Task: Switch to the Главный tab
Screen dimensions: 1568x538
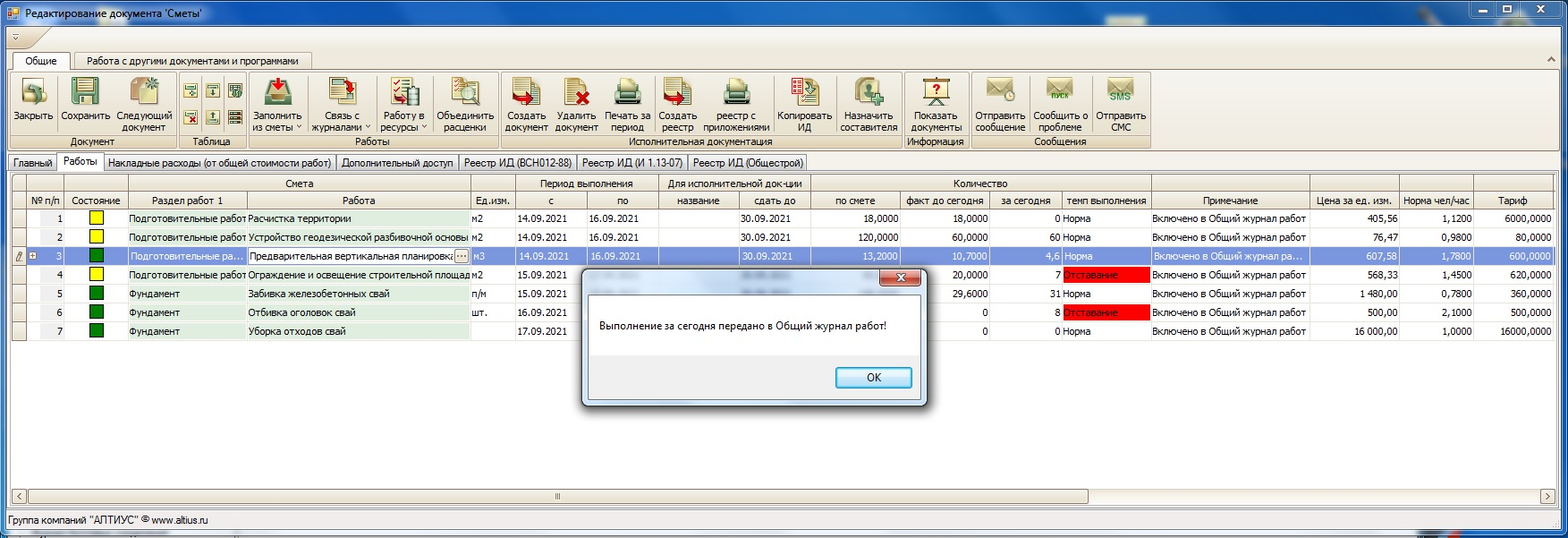Action: point(32,163)
